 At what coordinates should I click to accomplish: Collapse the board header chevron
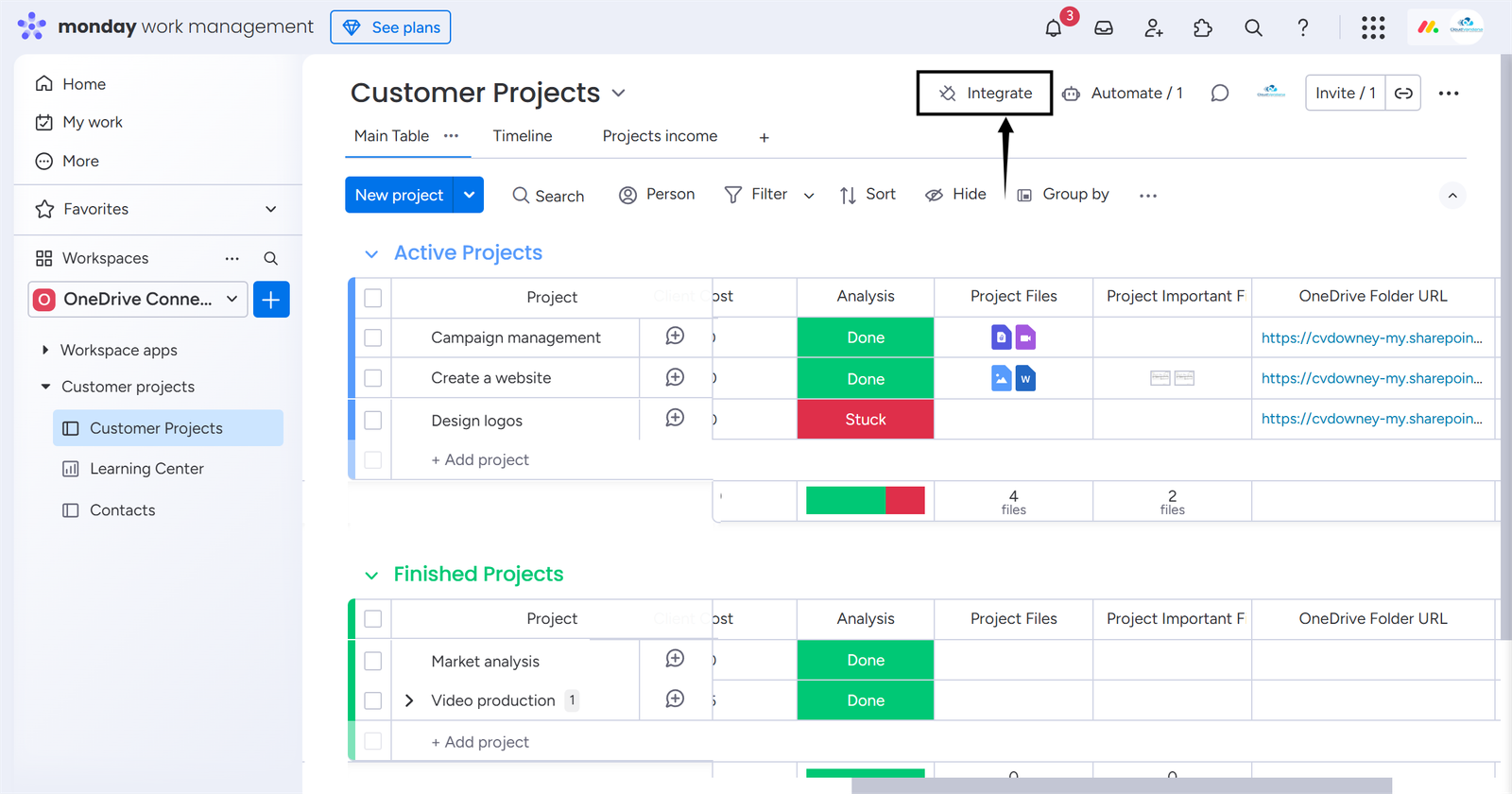(1452, 196)
